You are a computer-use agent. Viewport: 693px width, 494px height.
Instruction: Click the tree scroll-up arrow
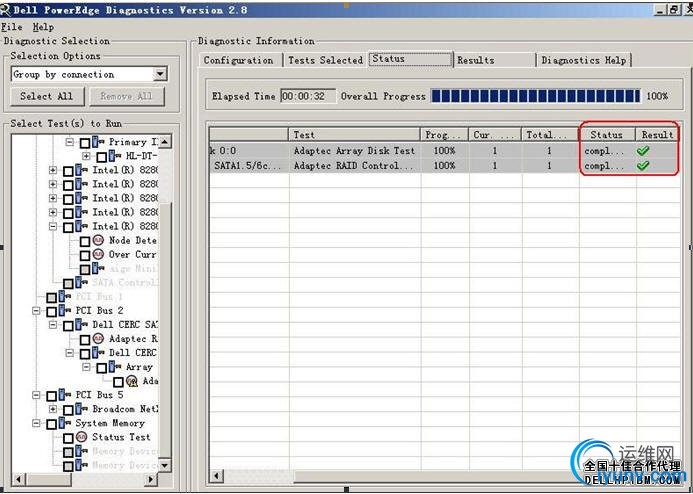tap(164, 141)
